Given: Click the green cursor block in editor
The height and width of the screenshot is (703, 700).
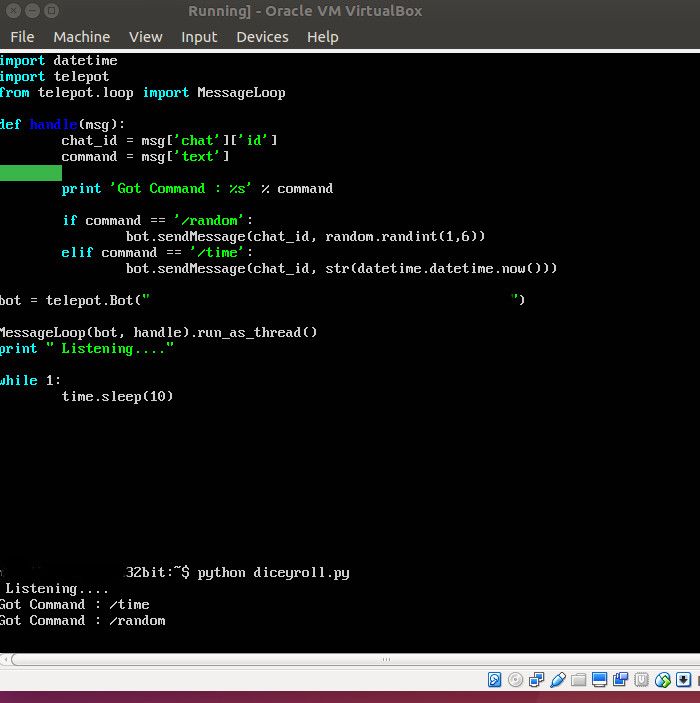Looking at the screenshot, I should click(x=31, y=173).
